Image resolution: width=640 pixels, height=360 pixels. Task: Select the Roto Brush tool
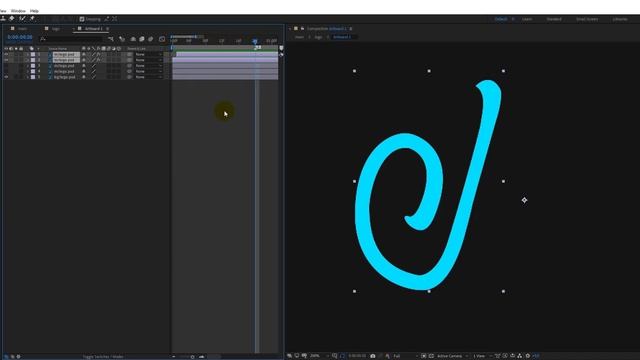[22, 19]
